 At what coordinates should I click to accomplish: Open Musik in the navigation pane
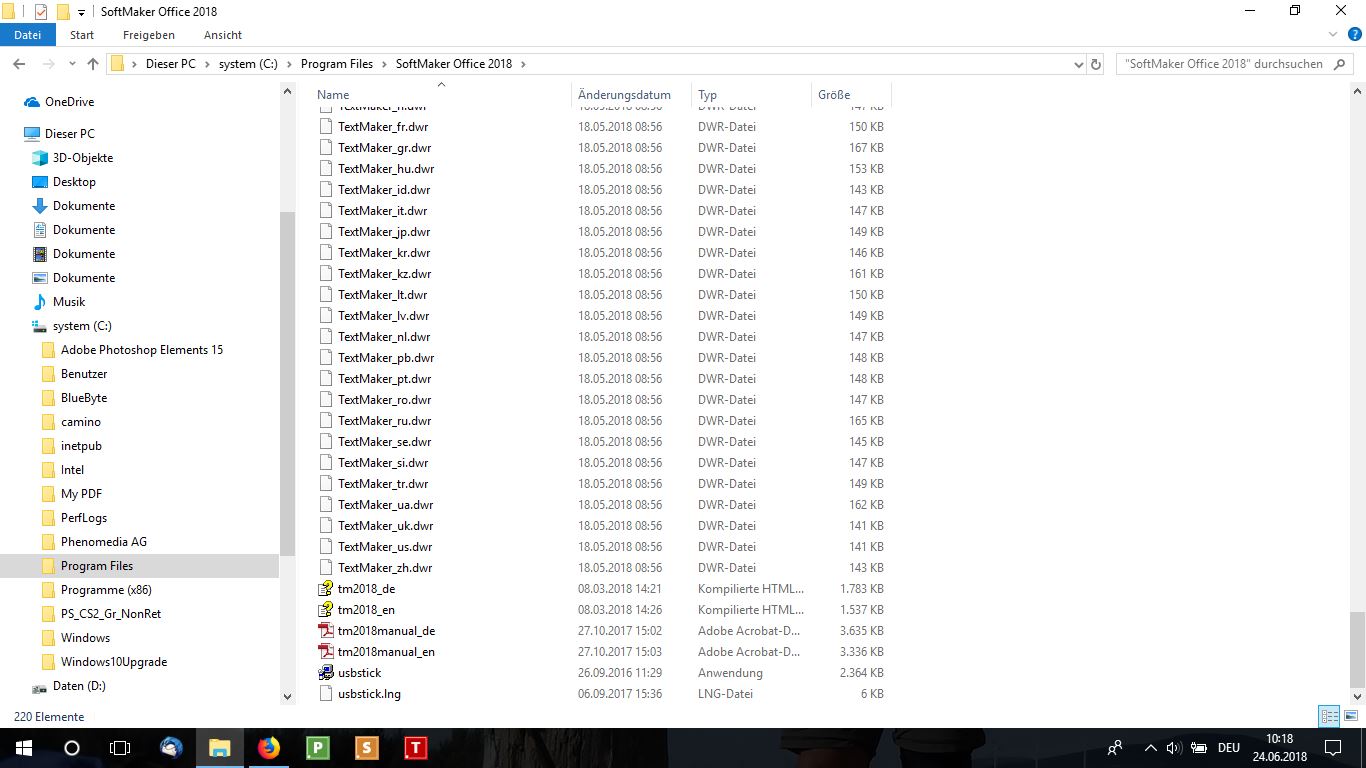(69, 302)
